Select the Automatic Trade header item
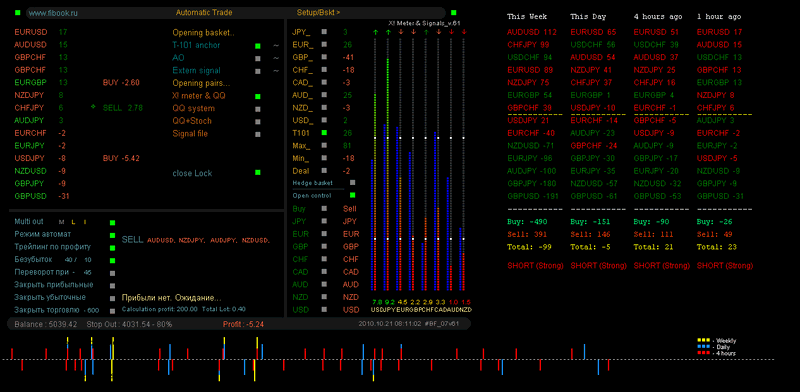Viewport: 800px width, 392px height. (204, 12)
